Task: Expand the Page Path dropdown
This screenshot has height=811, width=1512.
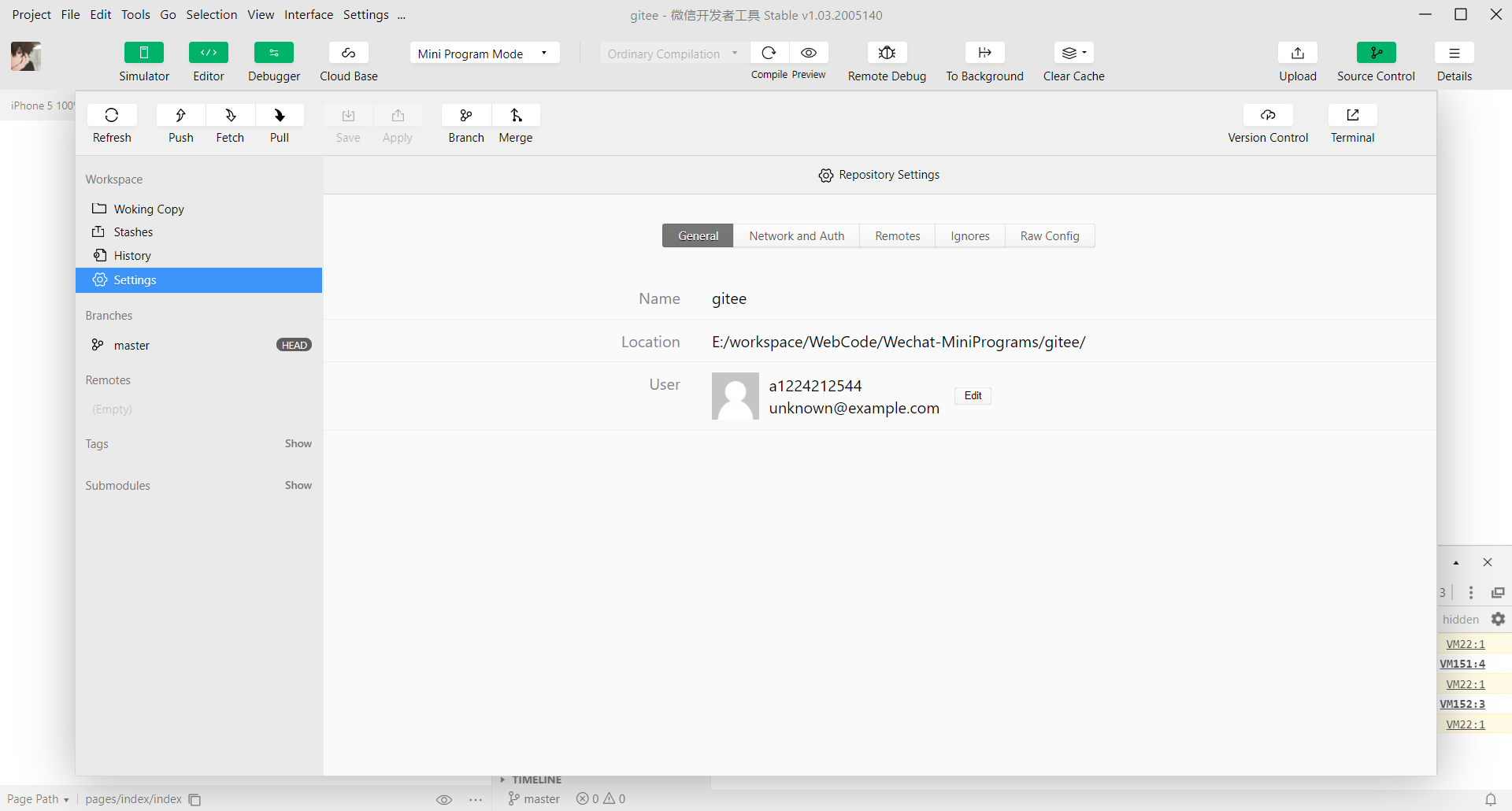Action: point(38,799)
